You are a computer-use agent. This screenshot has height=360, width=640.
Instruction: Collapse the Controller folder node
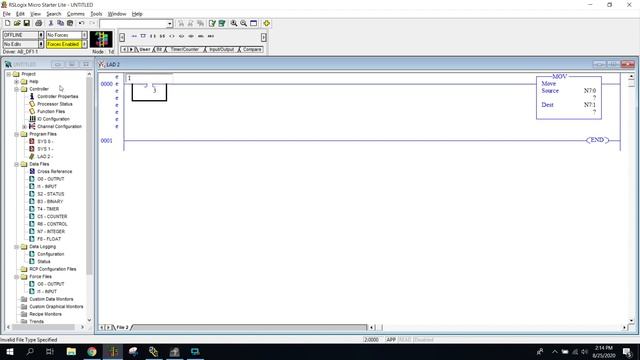[x=17, y=89]
